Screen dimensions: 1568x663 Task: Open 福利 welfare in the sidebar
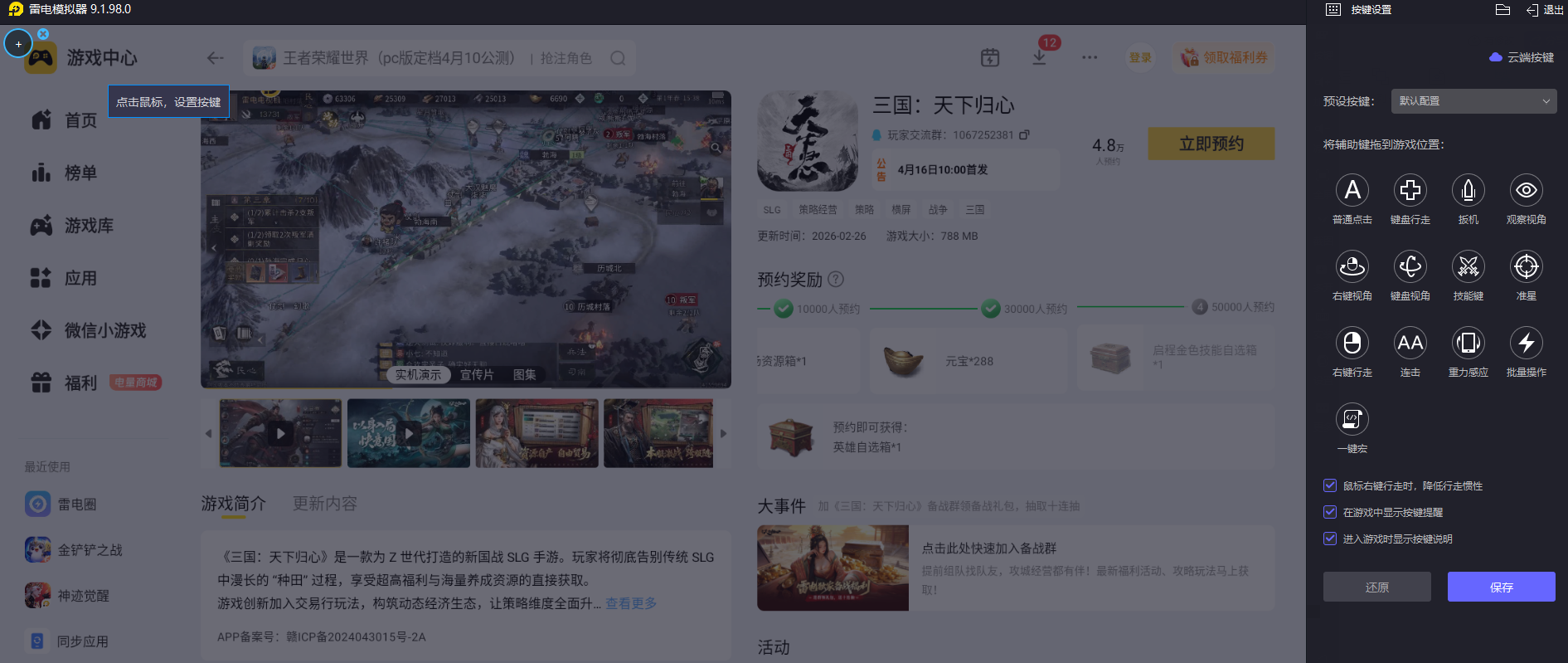[65, 383]
